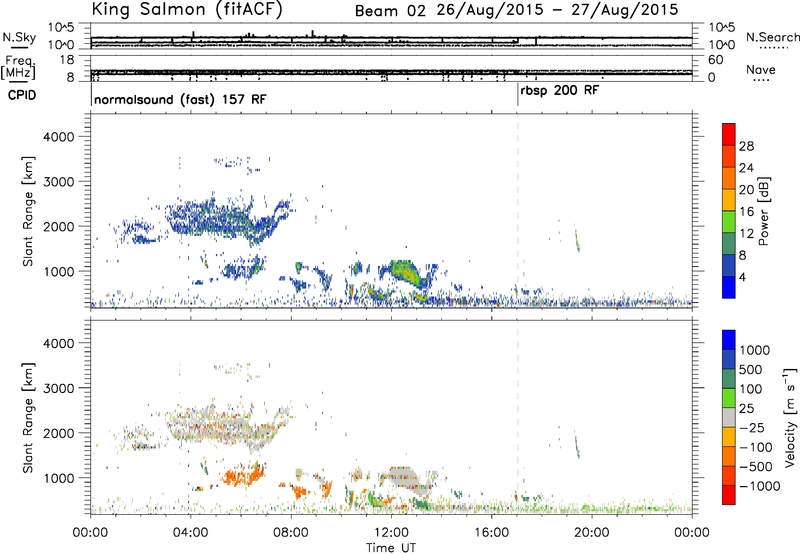800x554 pixels.
Task: Click the 'normalsound (fast) 157 RF' label
Action: 180,99
